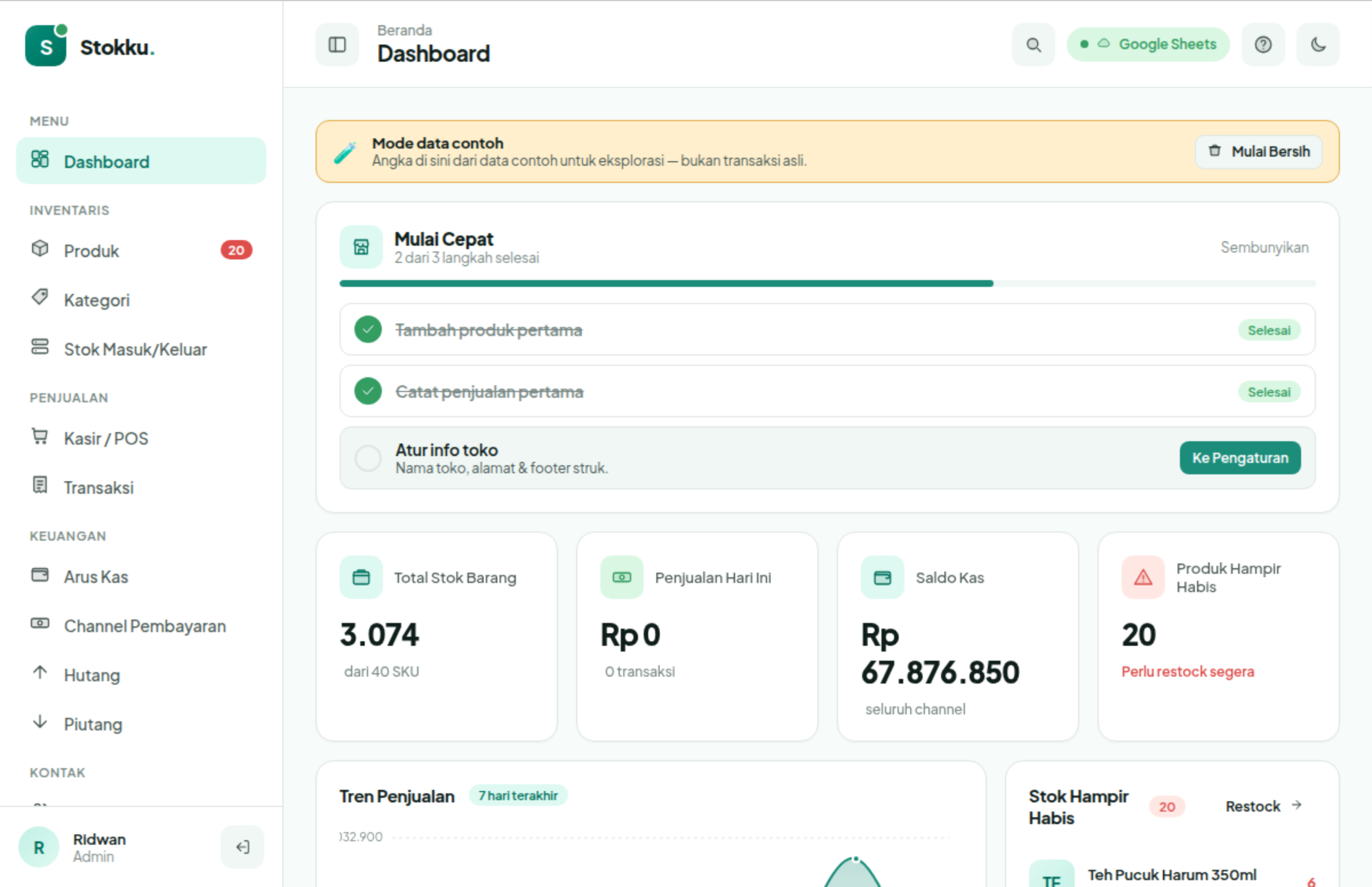This screenshot has width=1372, height=887.
Task: Click Perlu restock segera text
Action: point(1188,672)
